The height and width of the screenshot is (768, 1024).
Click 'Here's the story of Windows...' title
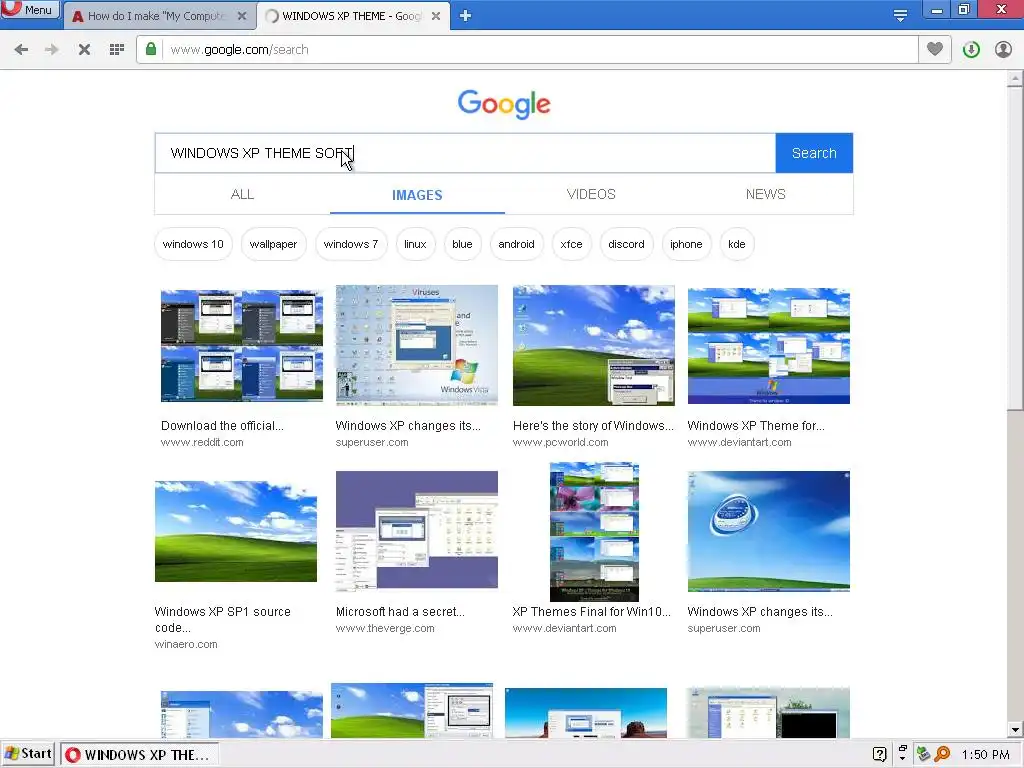click(593, 426)
